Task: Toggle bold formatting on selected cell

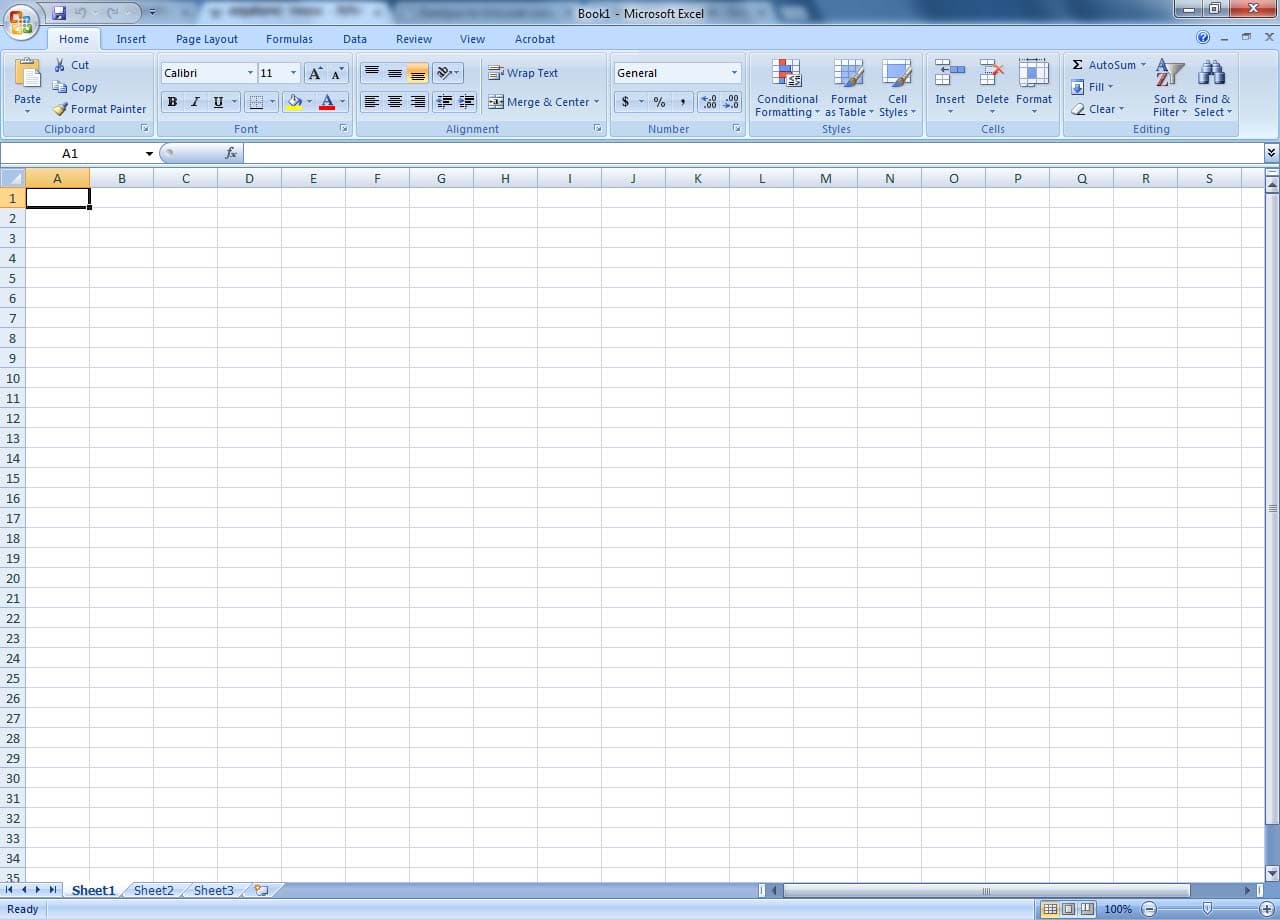Action: (x=172, y=101)
